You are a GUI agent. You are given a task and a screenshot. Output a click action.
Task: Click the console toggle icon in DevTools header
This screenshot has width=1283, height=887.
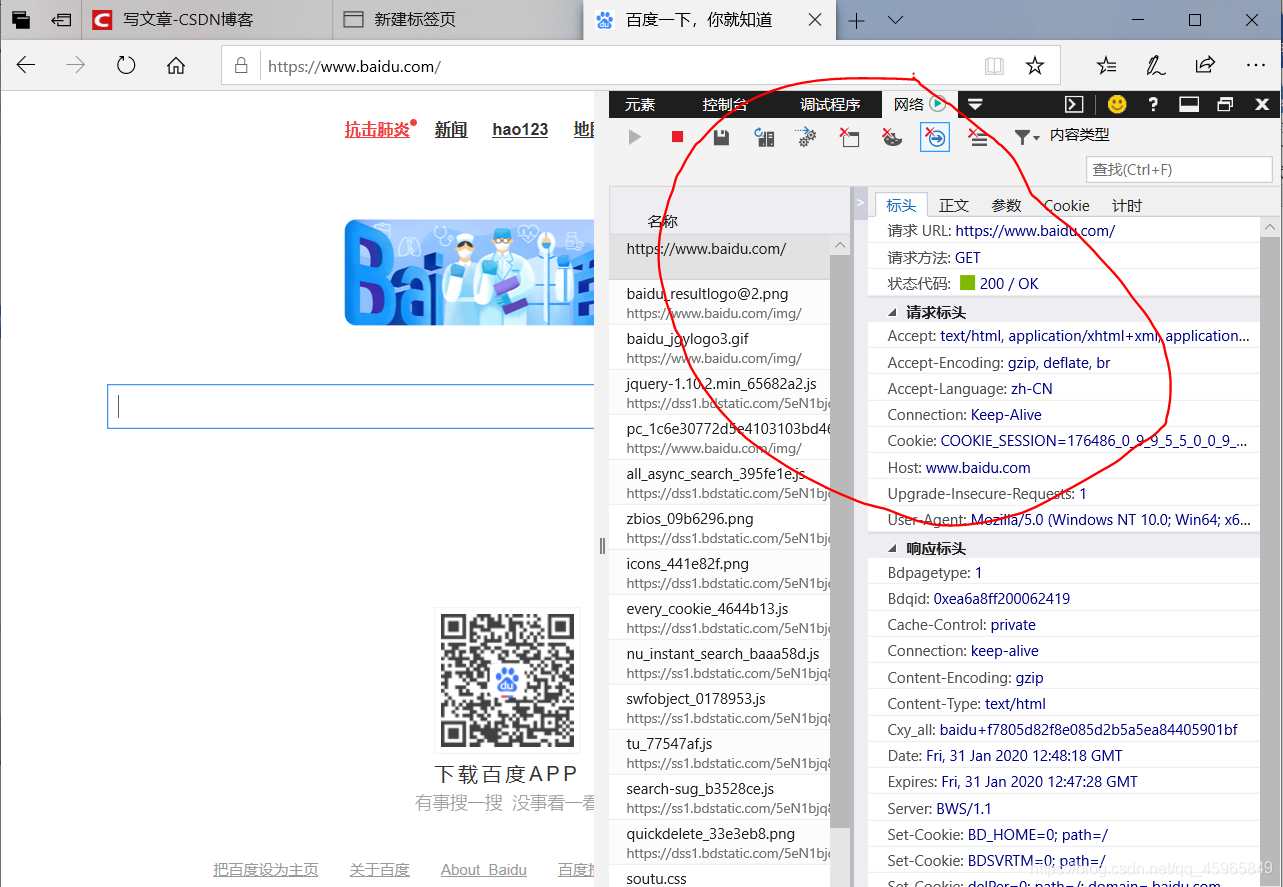point(1073,104)
